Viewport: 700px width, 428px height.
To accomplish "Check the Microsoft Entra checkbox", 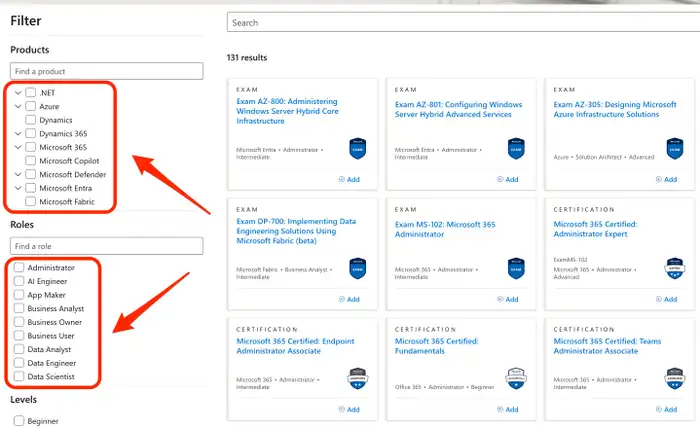I will 30,188.
